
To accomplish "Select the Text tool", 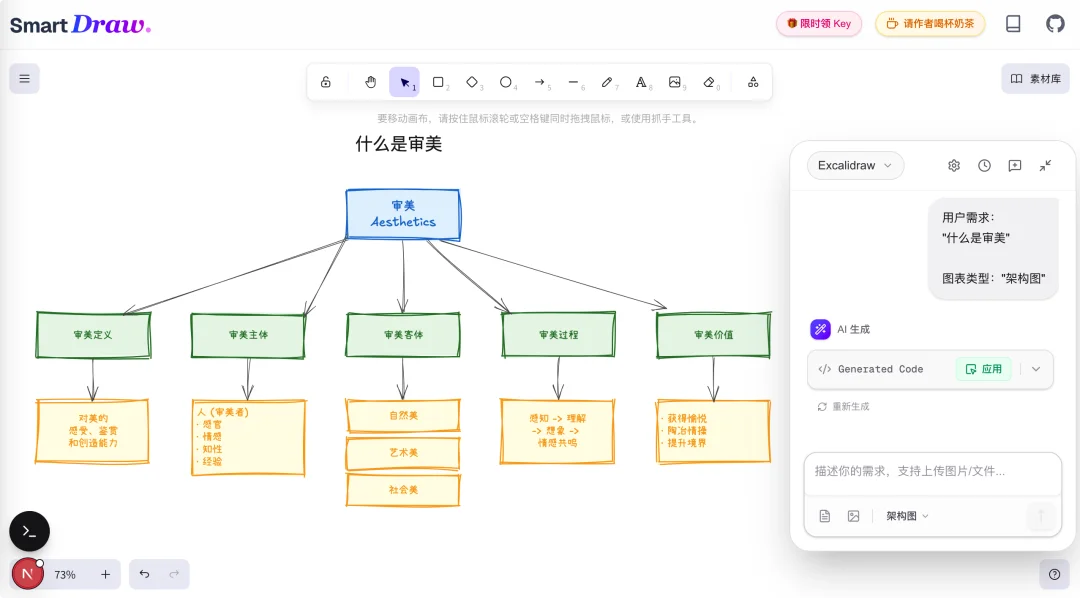I will (642, 82).
